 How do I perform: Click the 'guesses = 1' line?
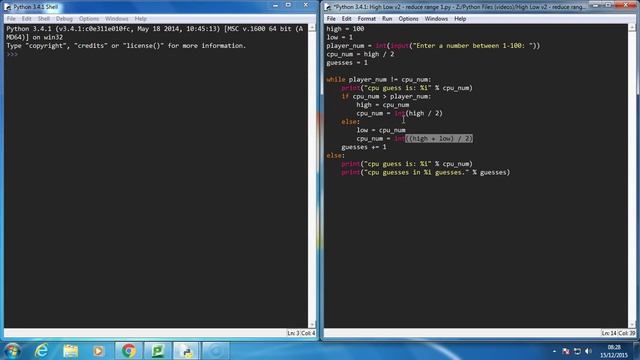pos(347,62)
